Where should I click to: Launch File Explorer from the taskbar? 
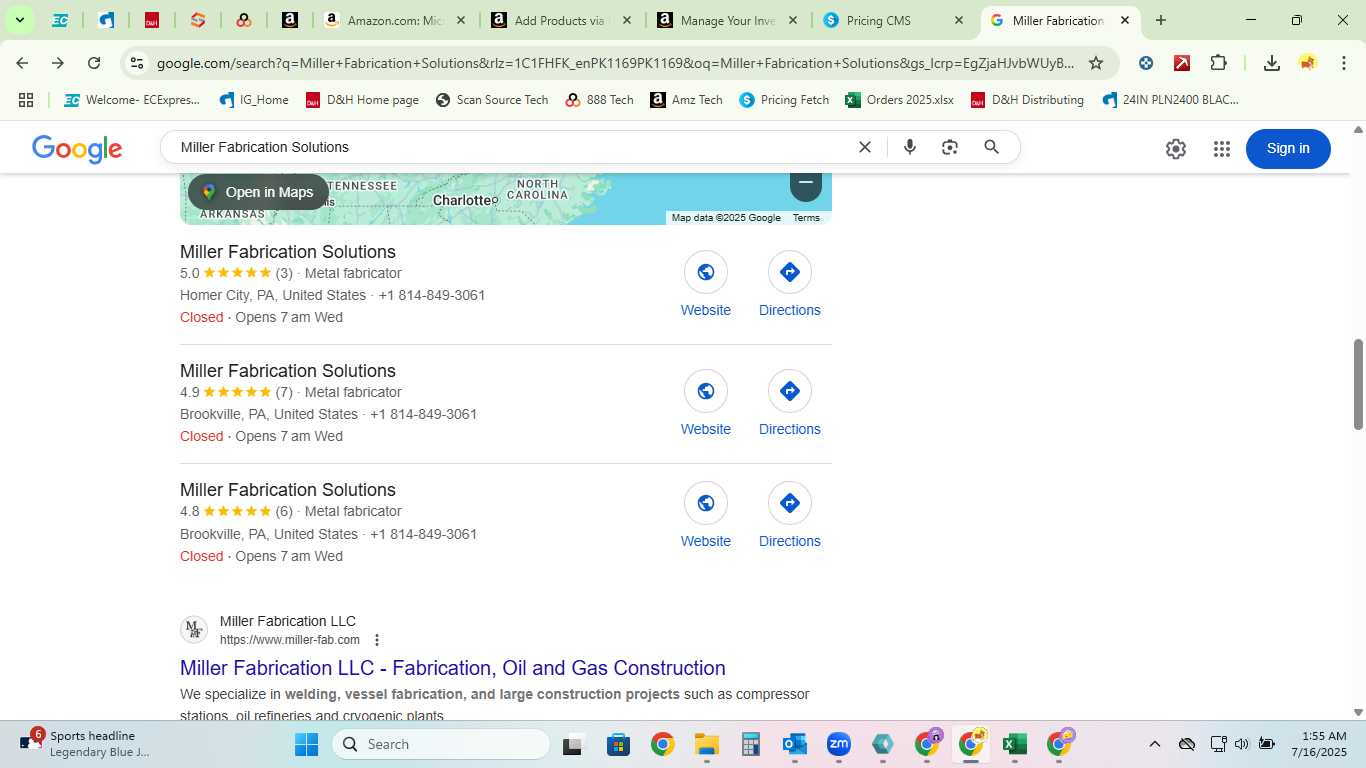pos(706,744)
